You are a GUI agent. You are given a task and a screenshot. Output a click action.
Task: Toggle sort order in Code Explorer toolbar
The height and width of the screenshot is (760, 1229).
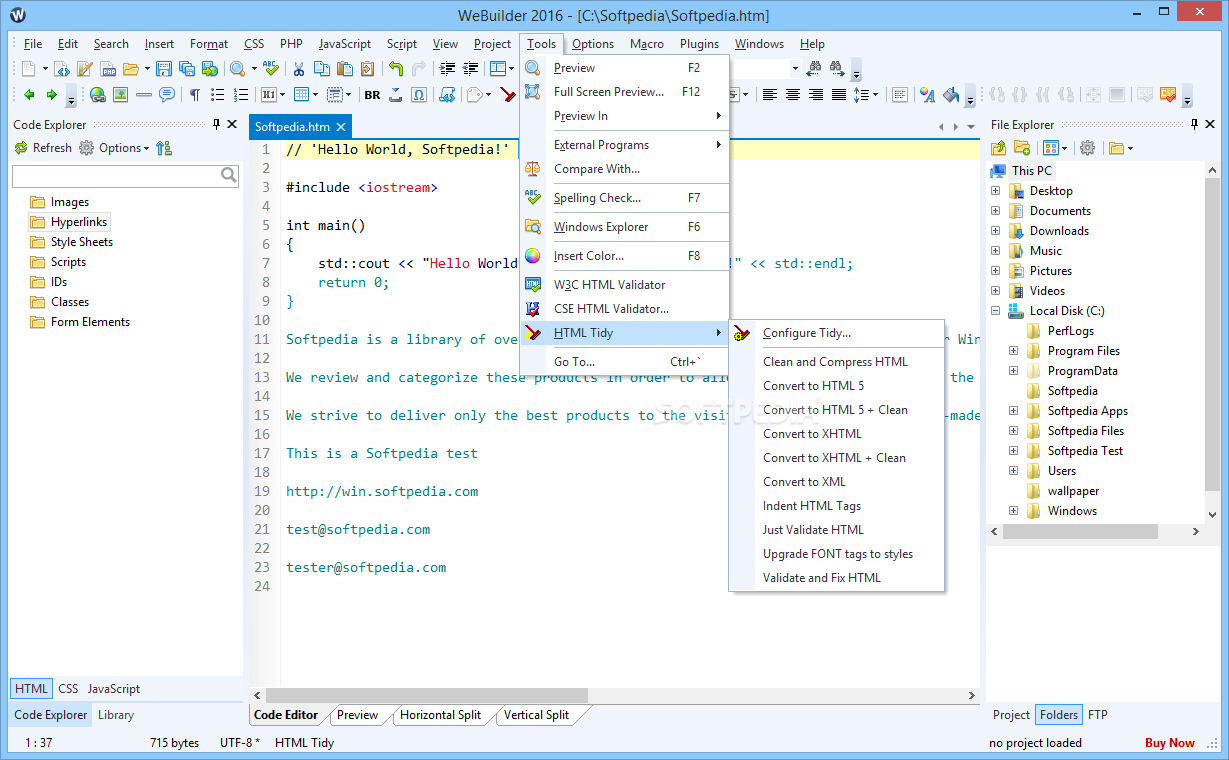(164, 148)
